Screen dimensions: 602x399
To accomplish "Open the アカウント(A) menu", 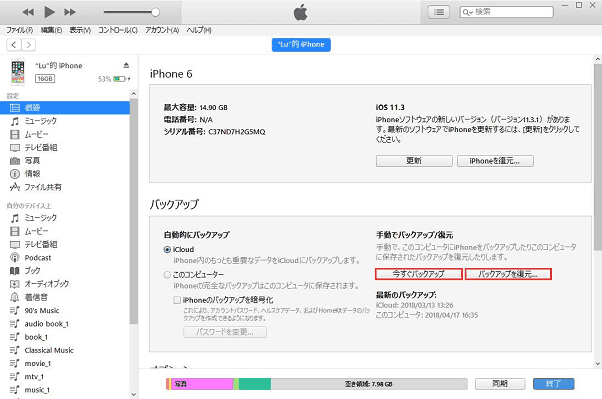I will coord(162,30).
